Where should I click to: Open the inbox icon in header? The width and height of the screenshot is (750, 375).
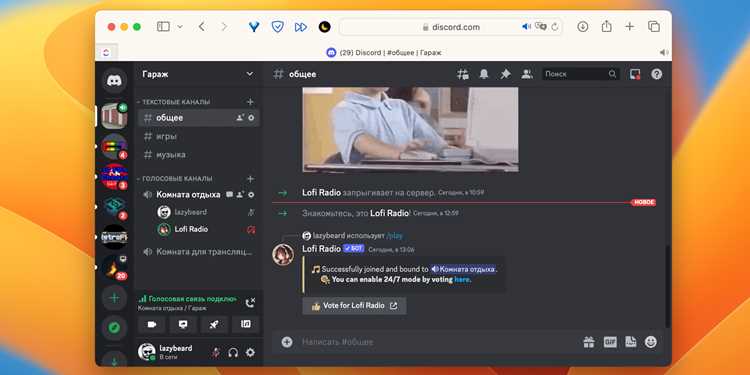coord(635,74)
